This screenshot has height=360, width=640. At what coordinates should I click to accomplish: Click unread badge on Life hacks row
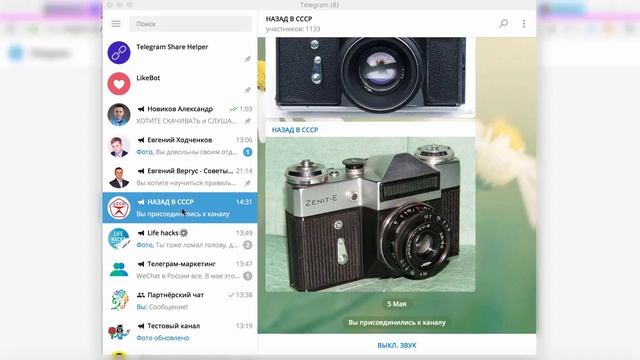click(x=247, y=245)
